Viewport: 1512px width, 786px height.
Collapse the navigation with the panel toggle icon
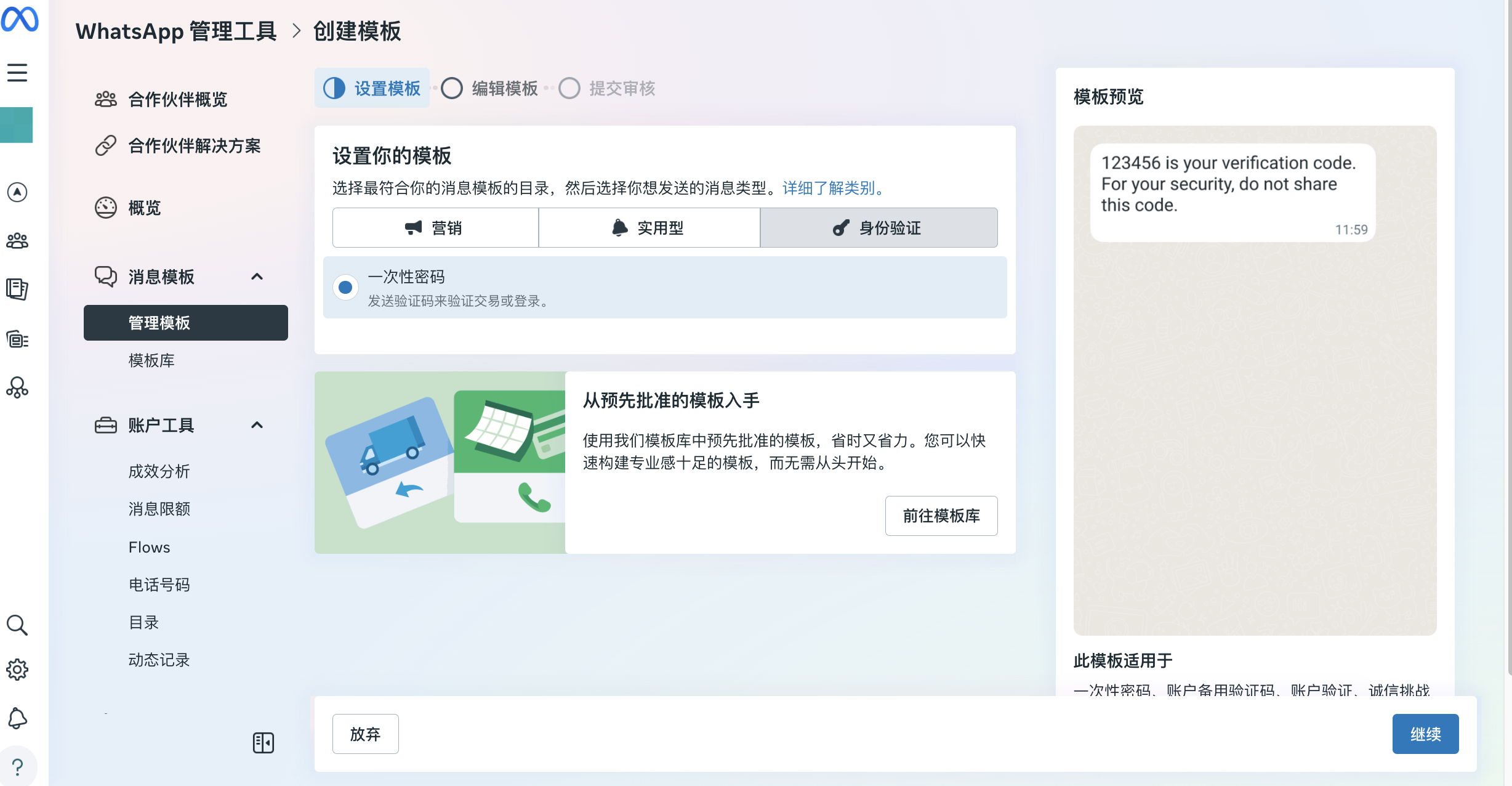[x=263, y=742]
